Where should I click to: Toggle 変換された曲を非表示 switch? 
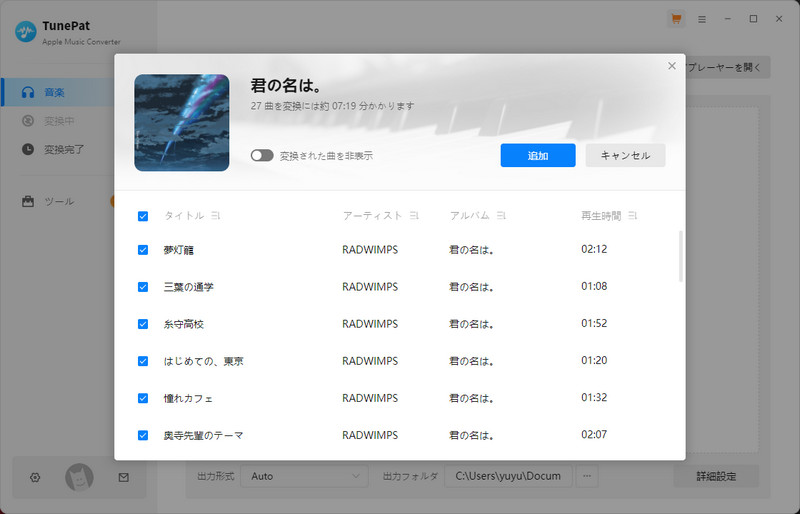tap(262, 155)
